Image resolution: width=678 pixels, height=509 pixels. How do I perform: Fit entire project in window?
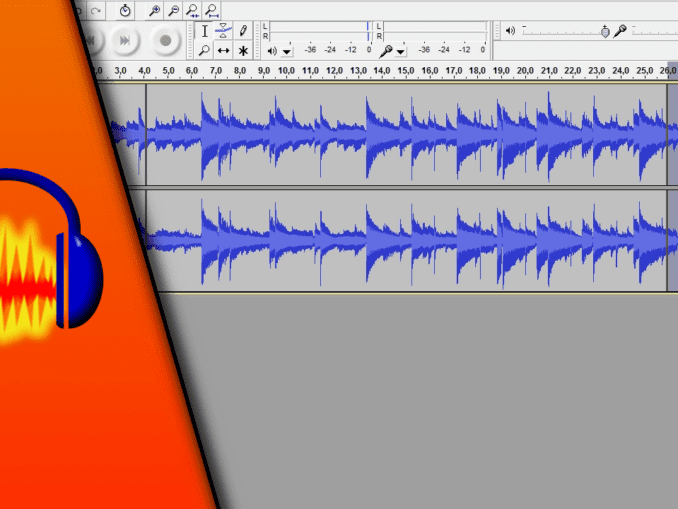click(x=212, y=10)
